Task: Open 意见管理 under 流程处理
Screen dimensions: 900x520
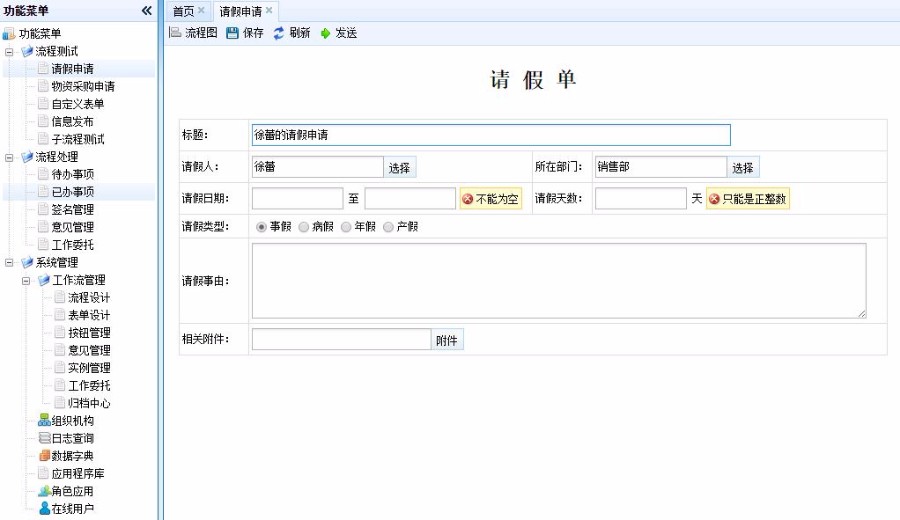Action: 72,227
